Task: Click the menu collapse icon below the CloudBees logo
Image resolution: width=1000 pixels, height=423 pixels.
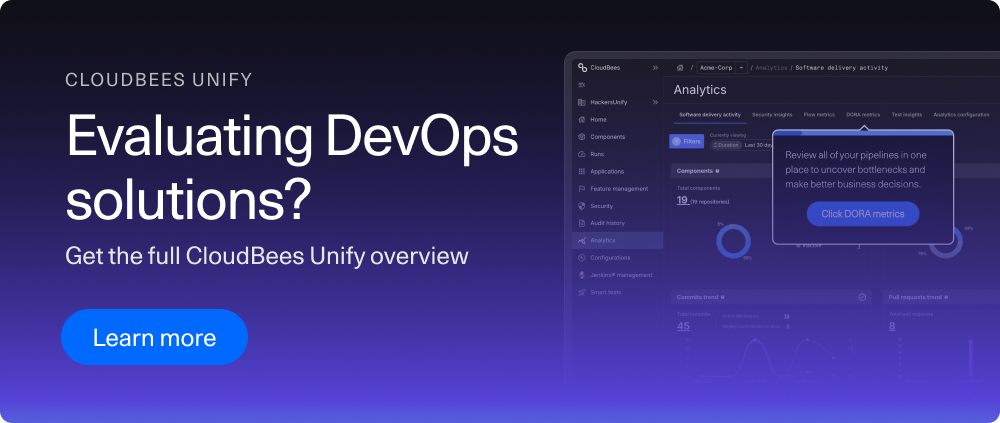Action: point(582,85)
